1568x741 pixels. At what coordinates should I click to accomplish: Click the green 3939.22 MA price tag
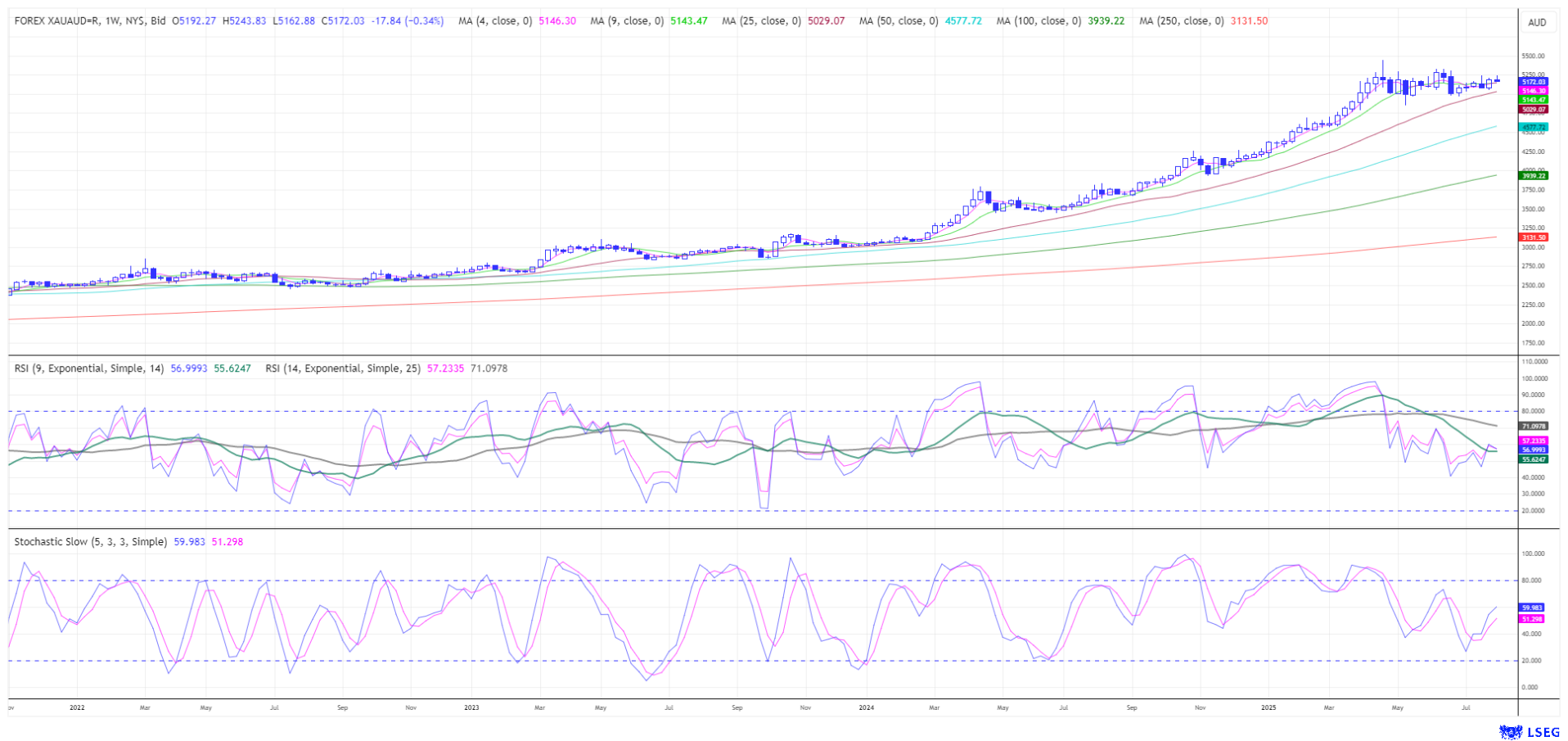tap(1534, 175)
